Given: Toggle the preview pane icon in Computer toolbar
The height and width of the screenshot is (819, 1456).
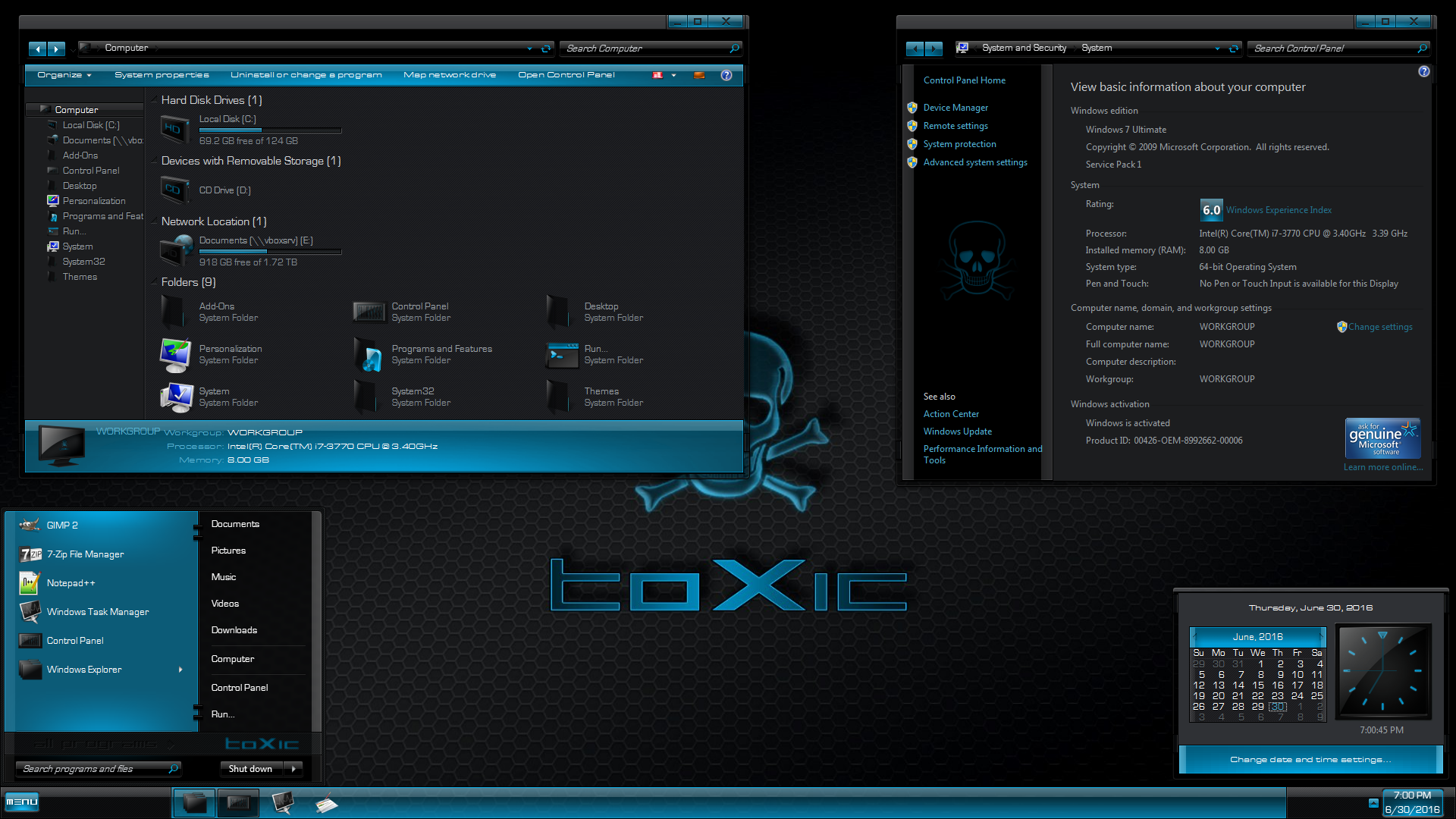Looking at the screenshot, I should [699, 75].
